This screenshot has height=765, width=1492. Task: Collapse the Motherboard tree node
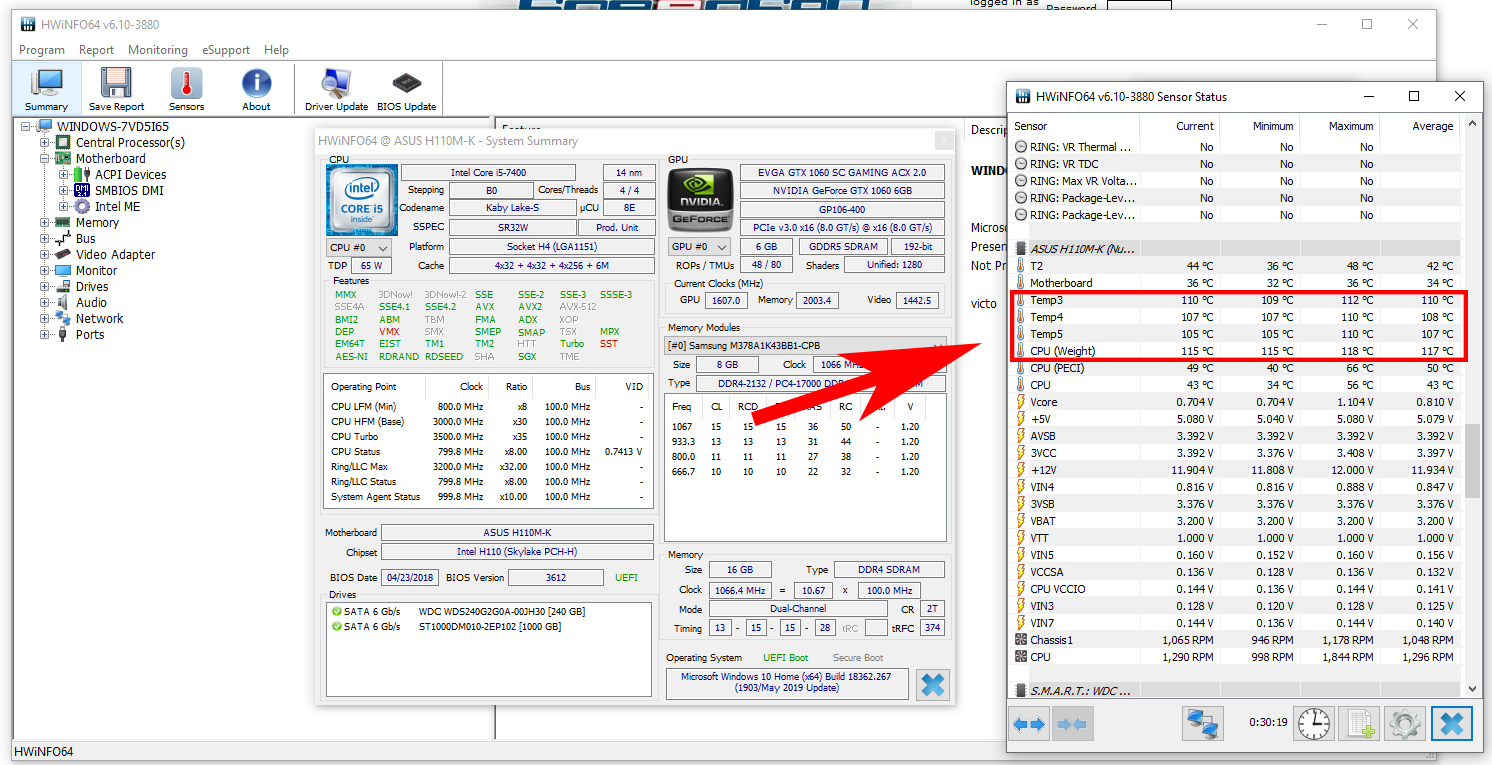pos(45,159)
